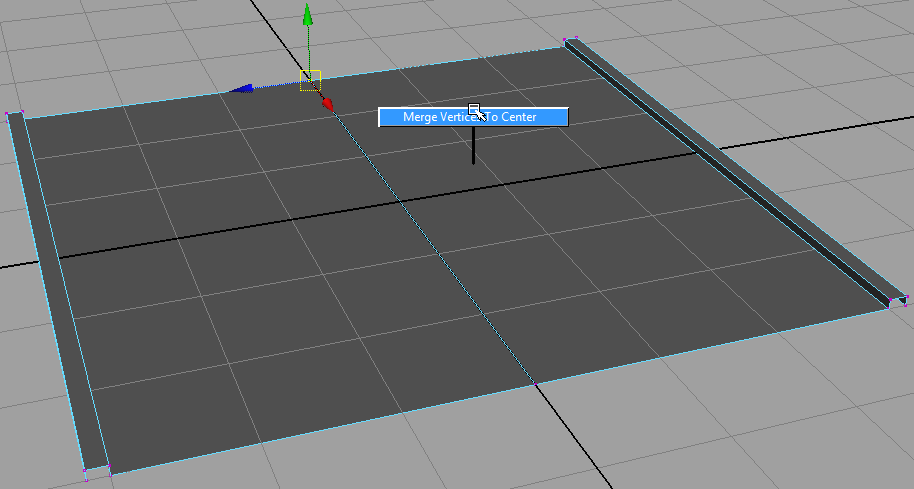Click the cyan bottom border edge of plane

click(x=320, y=428)
